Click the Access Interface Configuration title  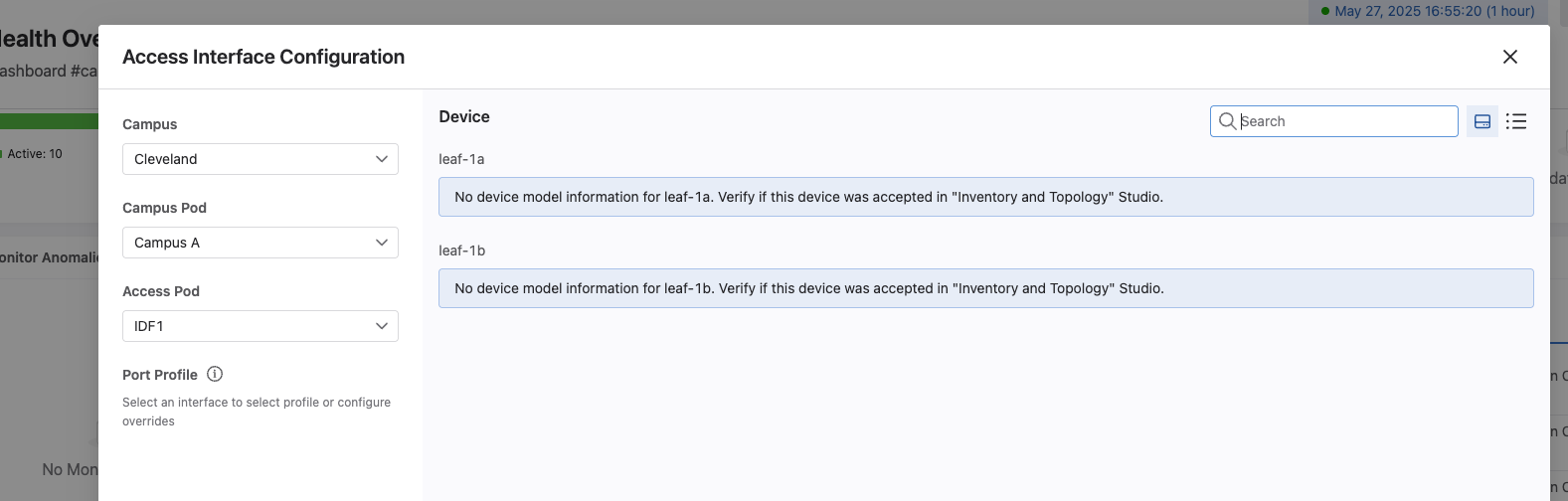pyautogui.click(x=263, y=57)
